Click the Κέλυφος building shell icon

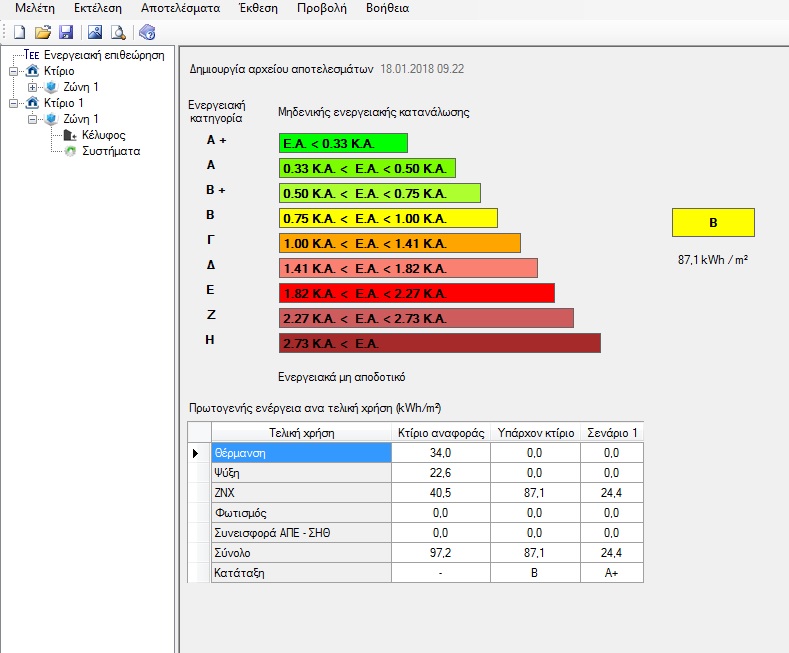[70, 135]
